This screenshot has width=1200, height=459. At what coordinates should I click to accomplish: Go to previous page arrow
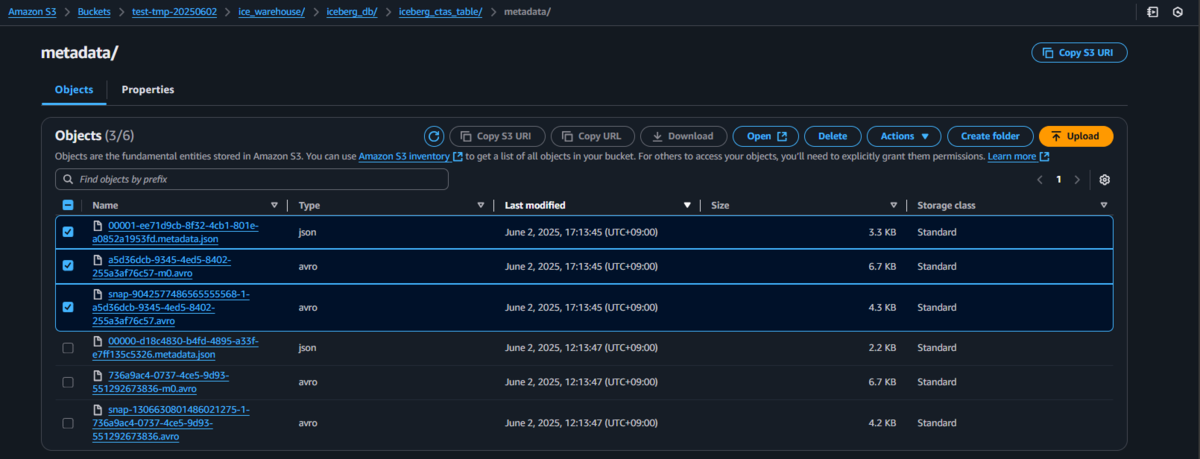1040,180
